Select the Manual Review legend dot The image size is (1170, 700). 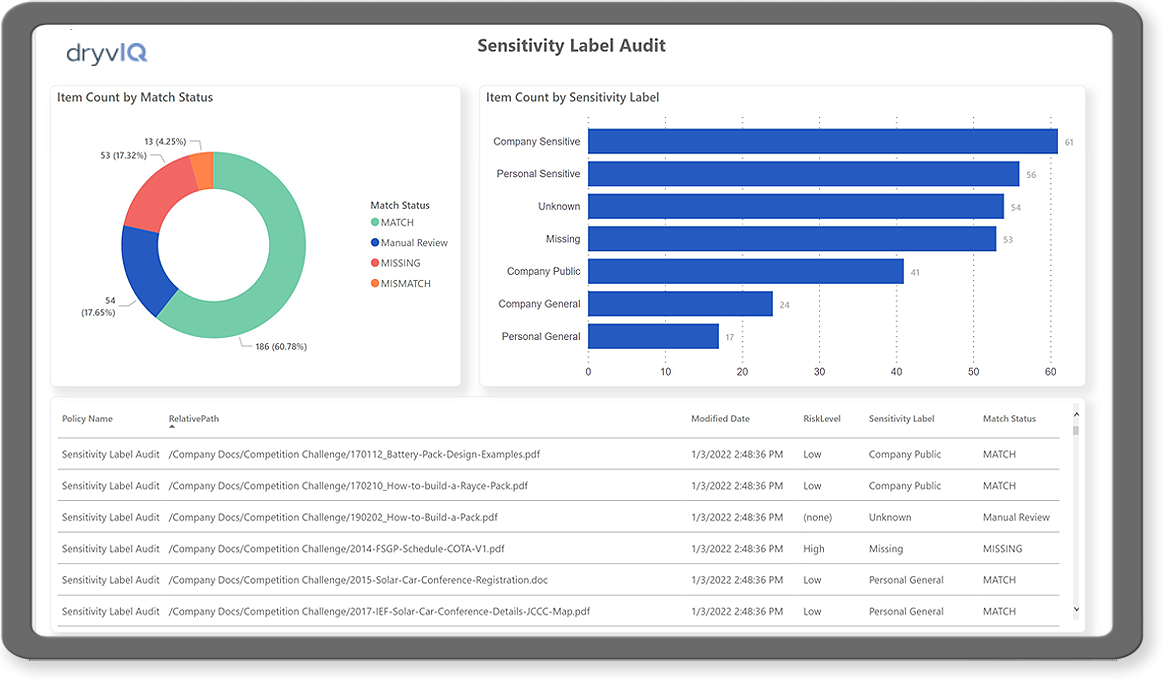click(375, 243)
